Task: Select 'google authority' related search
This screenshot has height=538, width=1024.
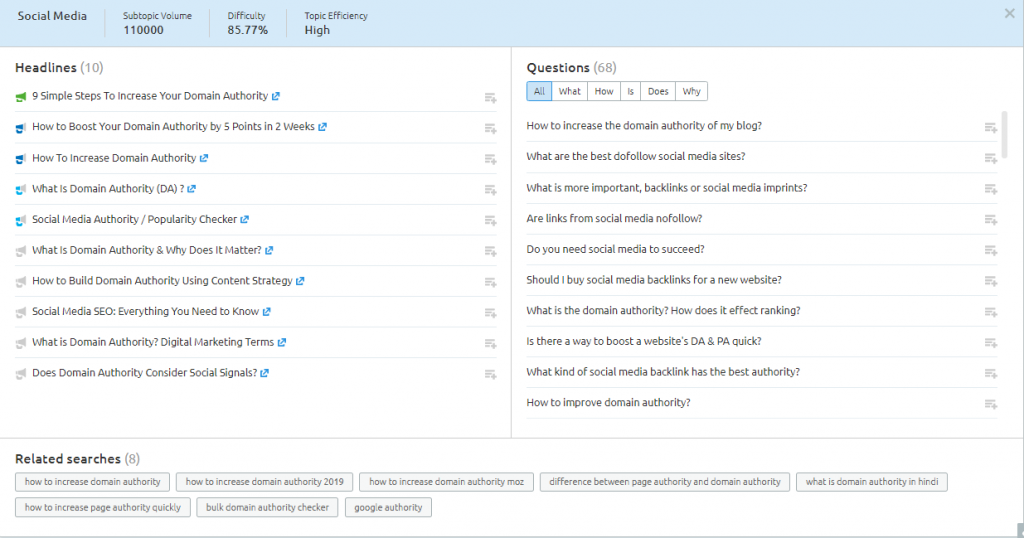Action: click(x=388, y=507)
